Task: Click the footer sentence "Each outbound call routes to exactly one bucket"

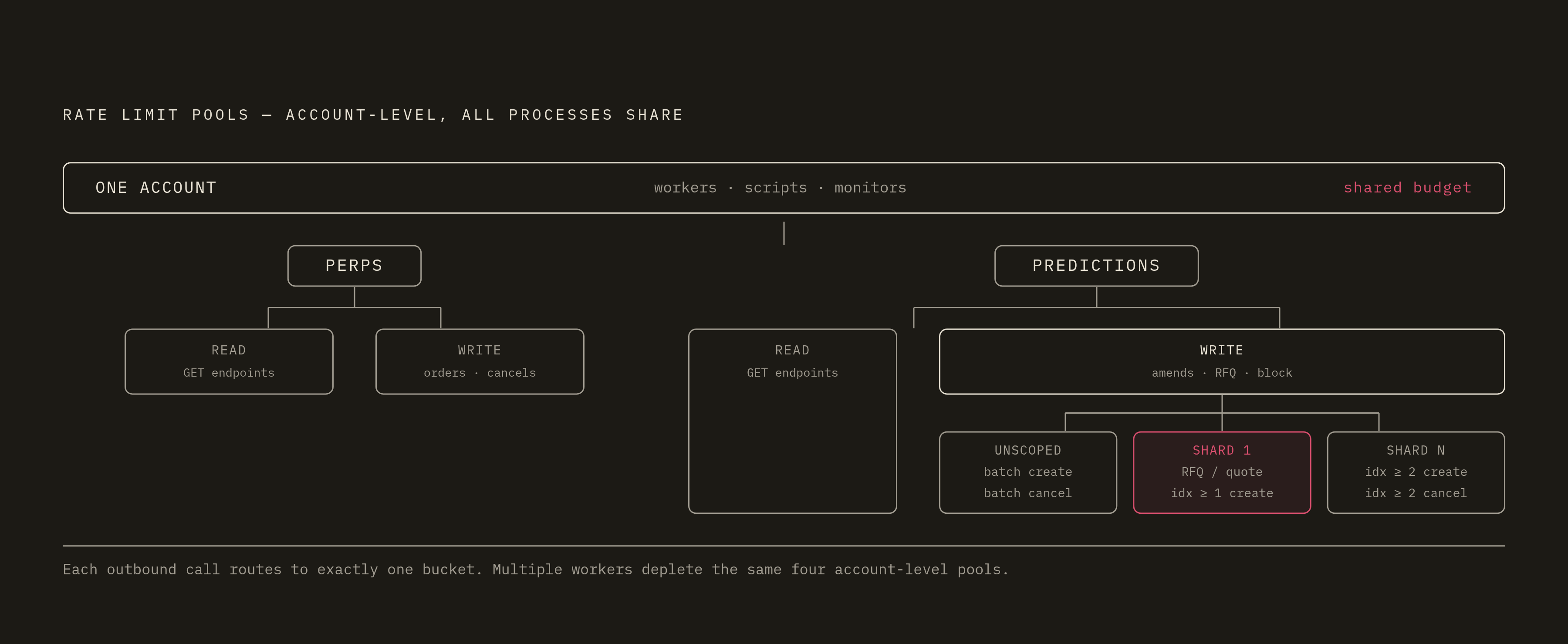Action: [273, 570]
